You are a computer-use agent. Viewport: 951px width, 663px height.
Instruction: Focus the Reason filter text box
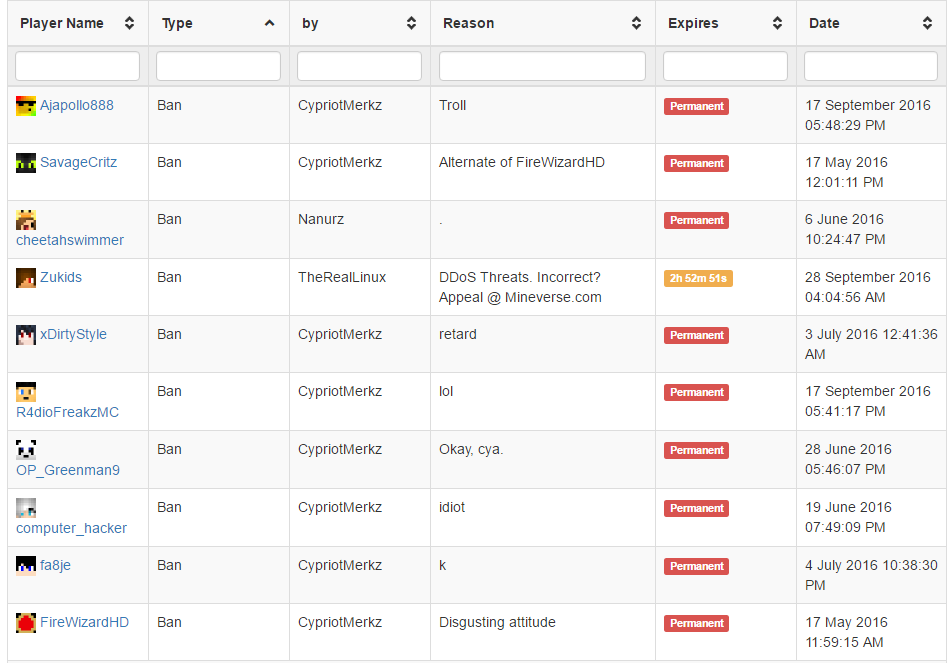[542, 66]
